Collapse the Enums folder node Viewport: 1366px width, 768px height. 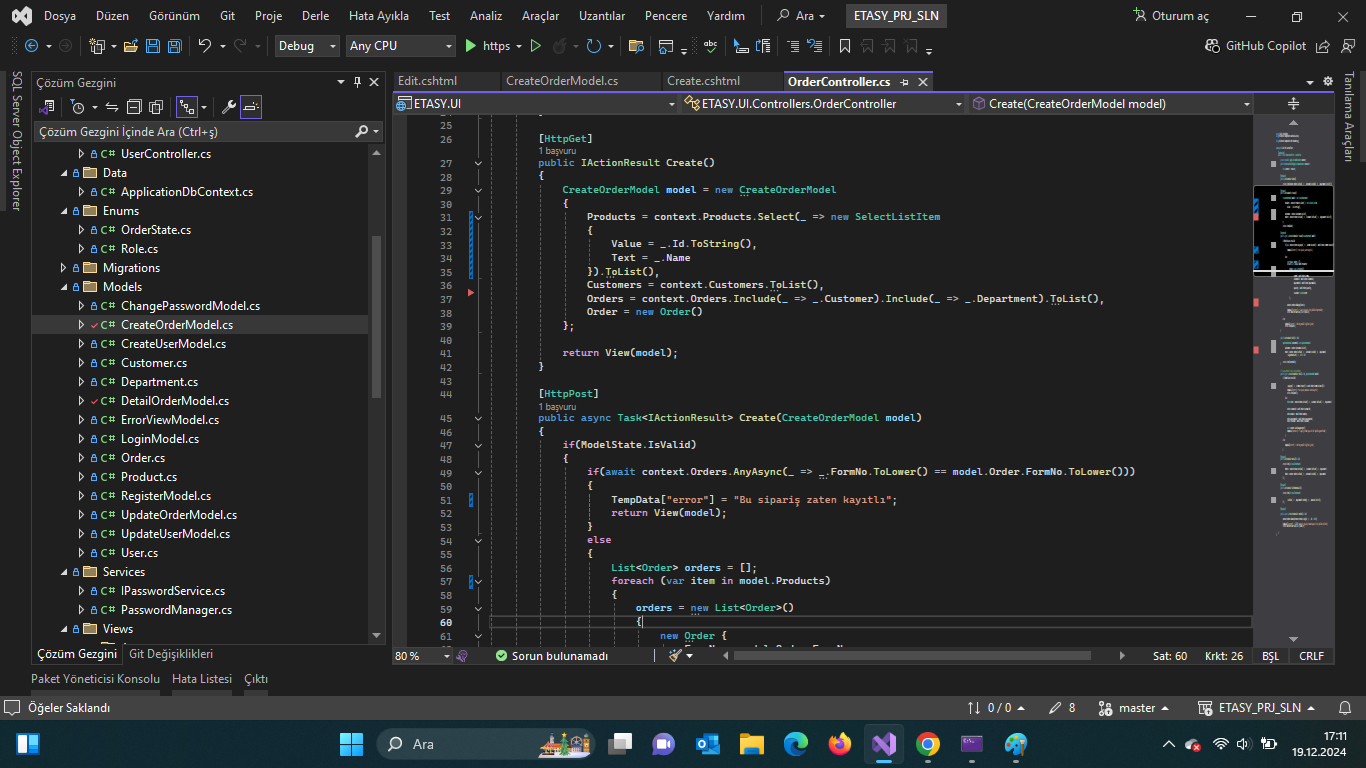64,211
